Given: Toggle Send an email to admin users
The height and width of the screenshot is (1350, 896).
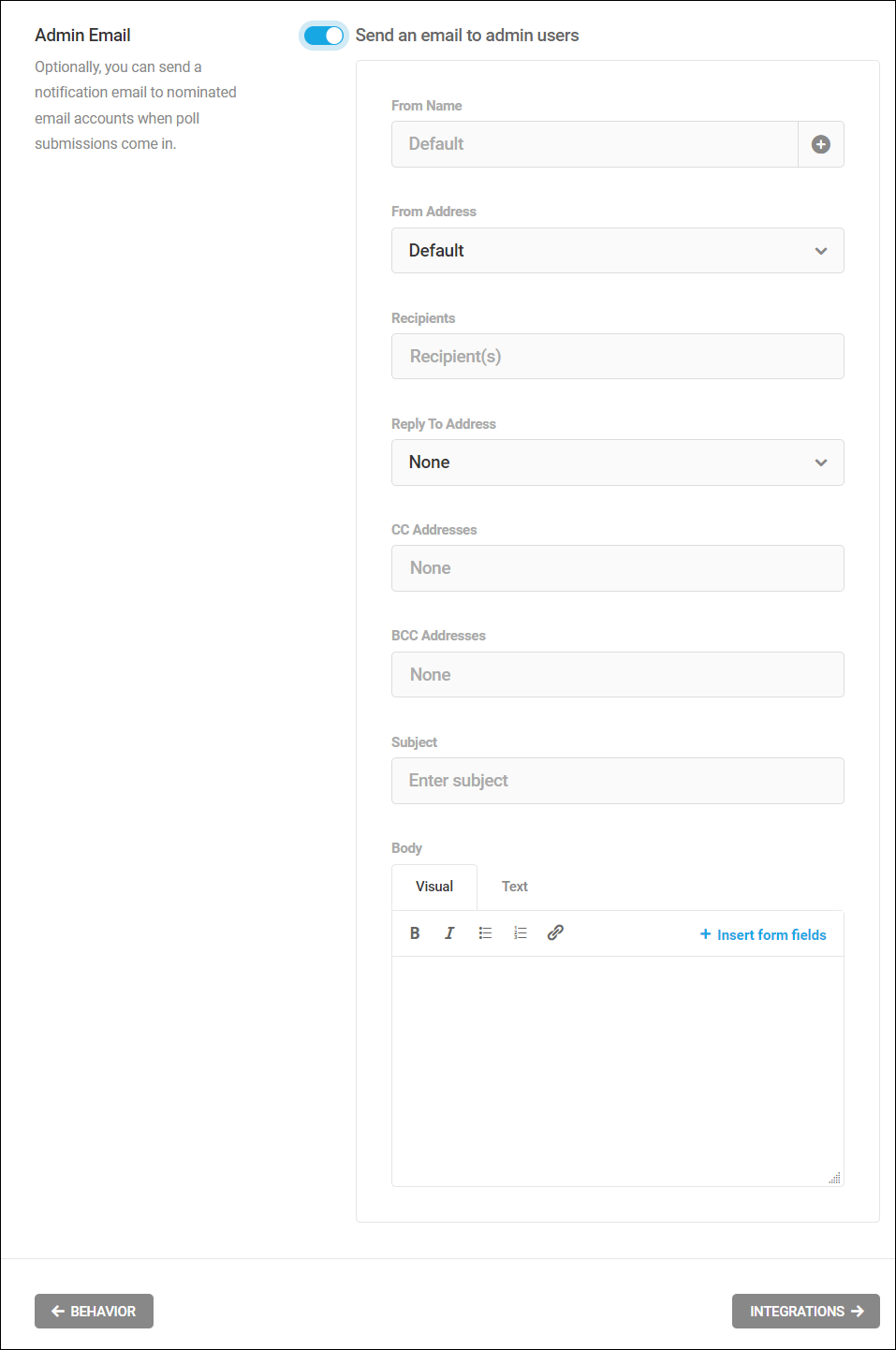Looking at the screenshot, I should click(x=324, y=36).
